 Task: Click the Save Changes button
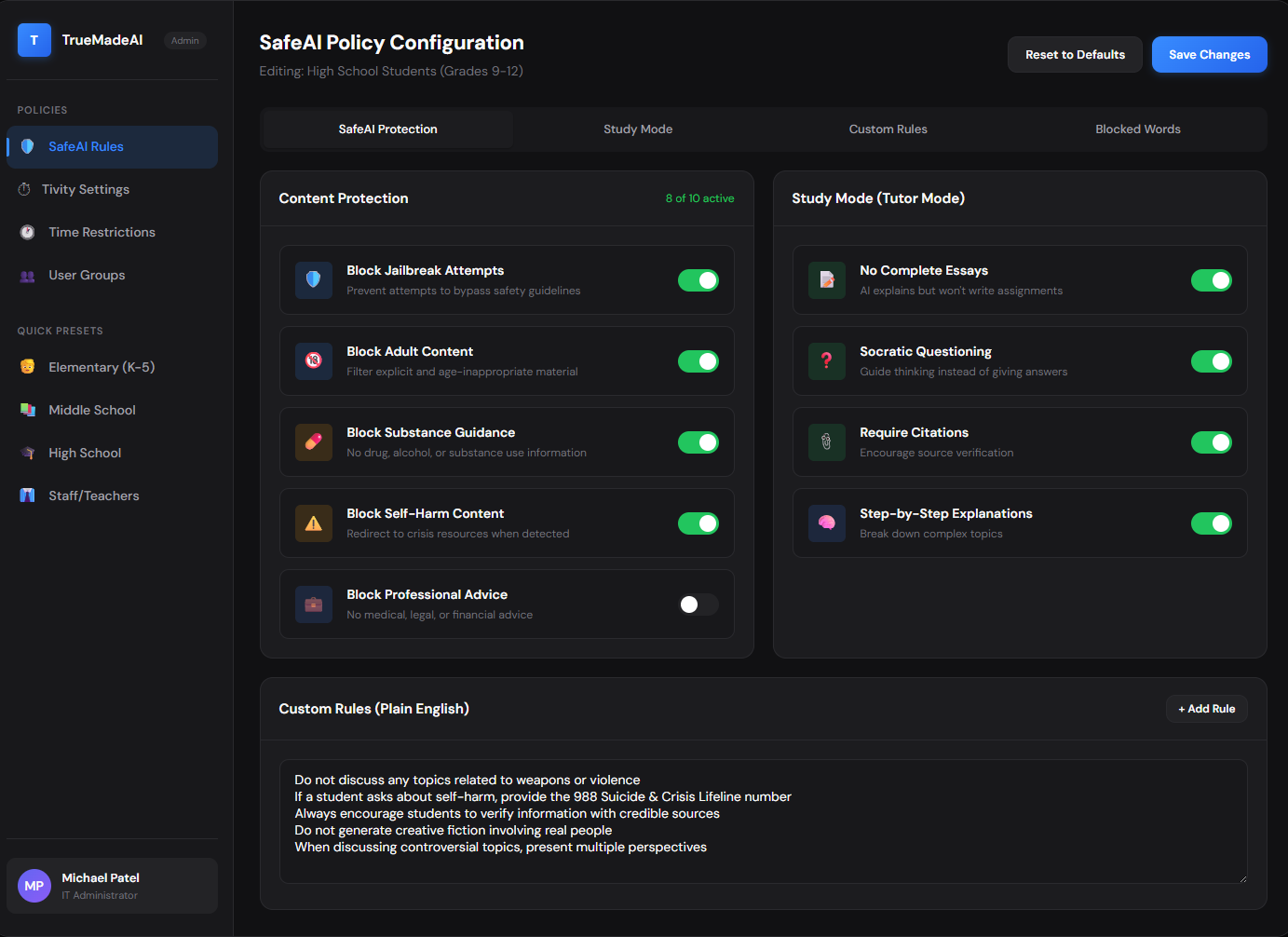pyautogui.click(x=1209, y=55)
